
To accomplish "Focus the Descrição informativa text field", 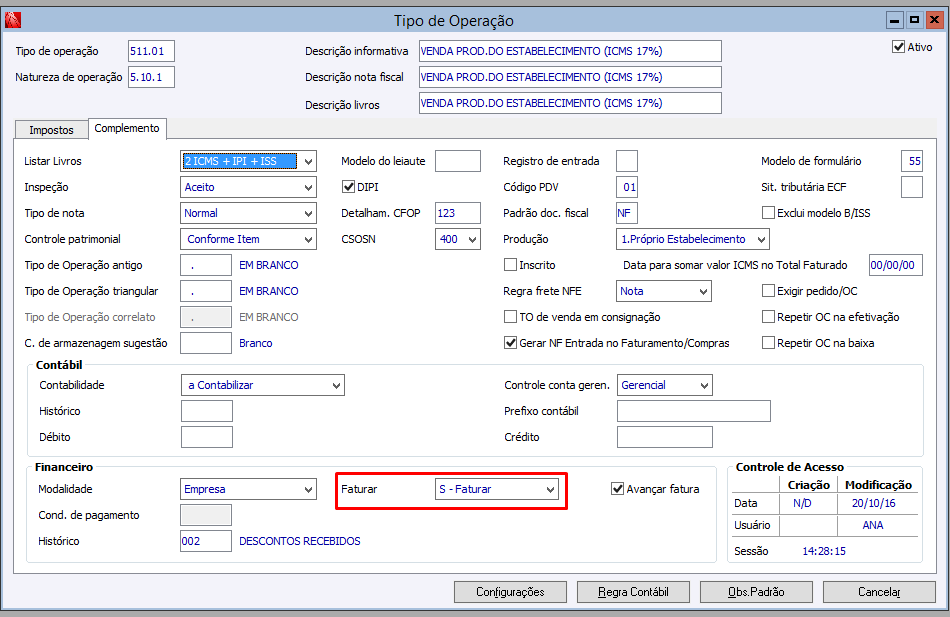I will pos(569,51).
